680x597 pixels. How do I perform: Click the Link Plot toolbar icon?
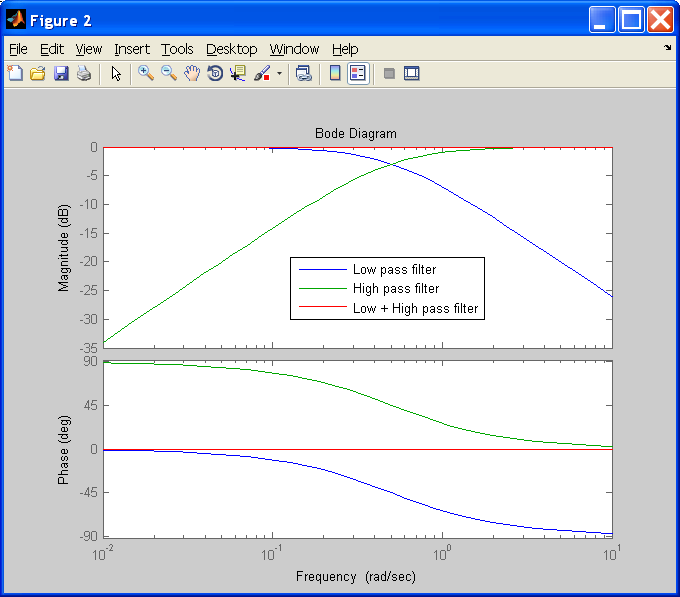tap(304, 73)
